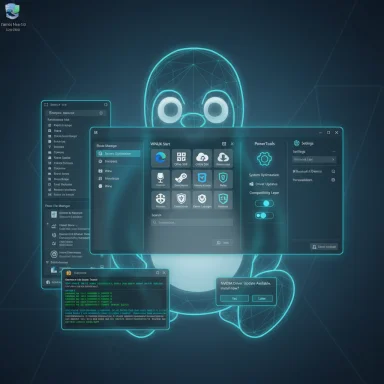Image resolution: width=384 pixels, height=384 pixels.
Task: Open the cloud download arrow tile
Action: pos(223,158)
